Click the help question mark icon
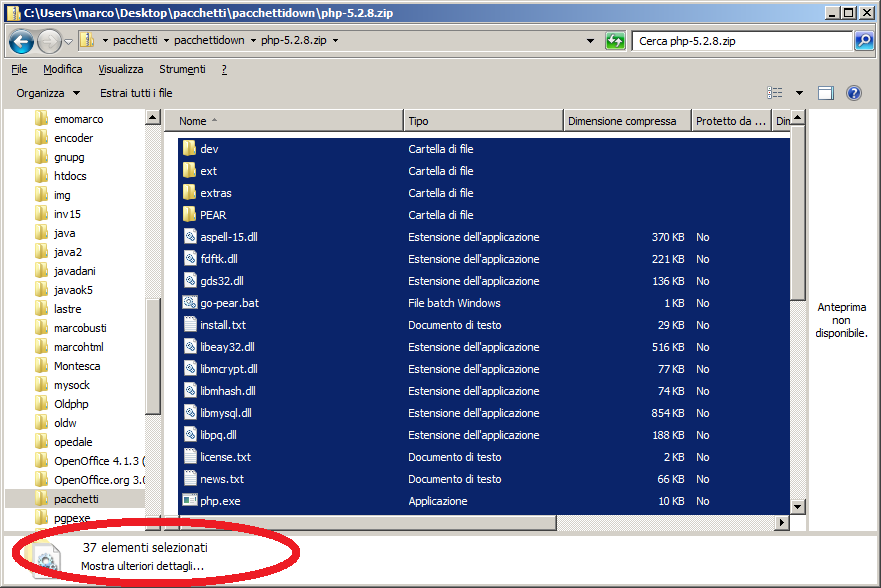 854,93
